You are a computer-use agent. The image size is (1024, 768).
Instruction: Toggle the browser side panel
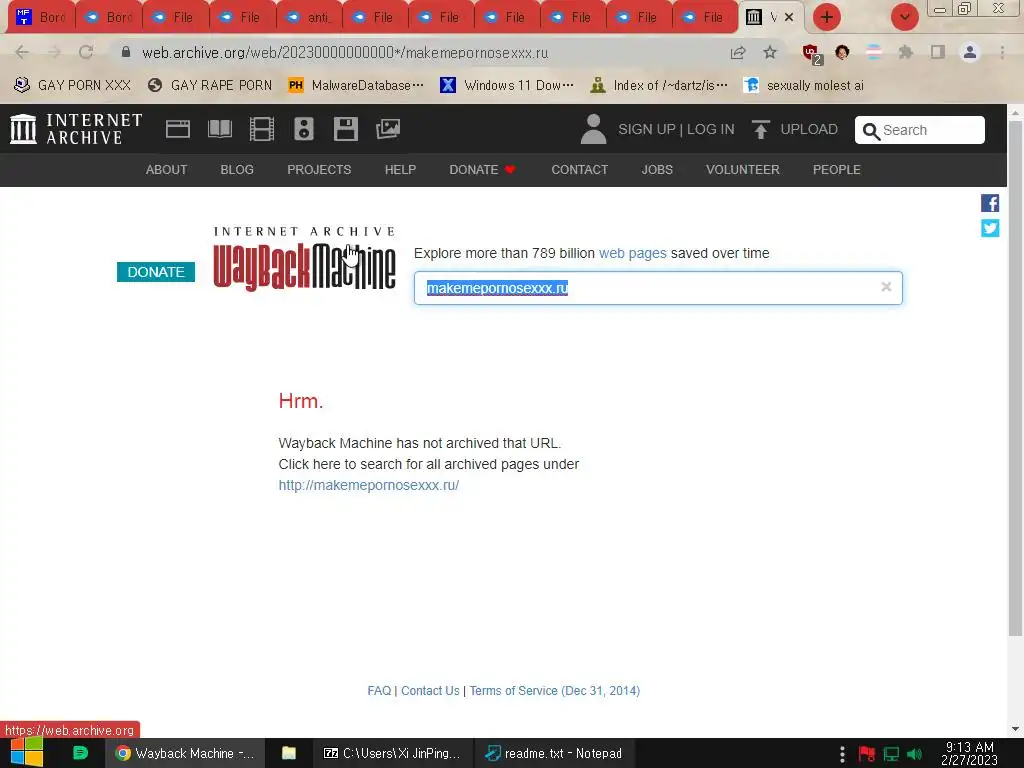click(x=938, y=52)
